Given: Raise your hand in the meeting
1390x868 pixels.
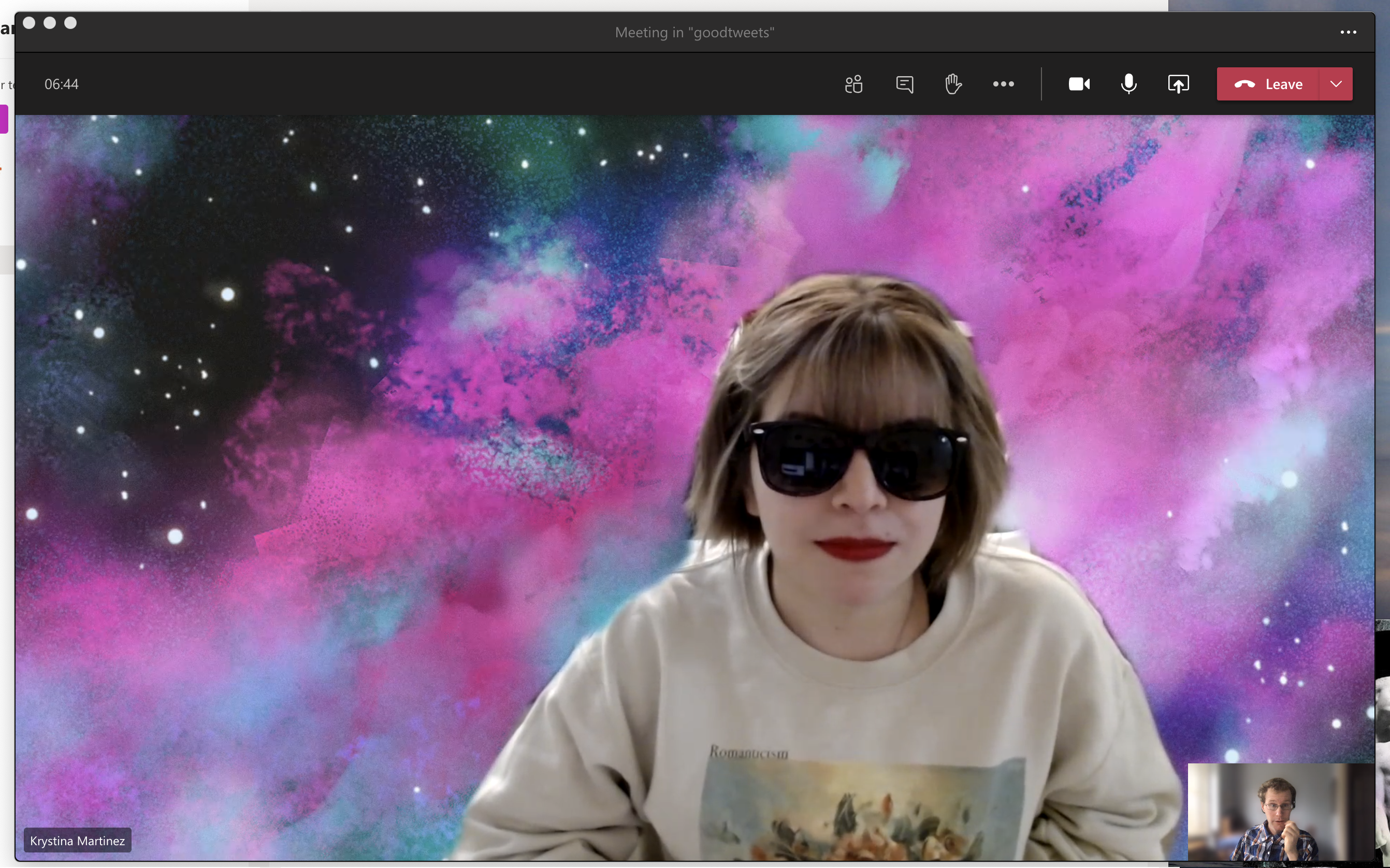Looking at the screenshot, I should (953, 84).
